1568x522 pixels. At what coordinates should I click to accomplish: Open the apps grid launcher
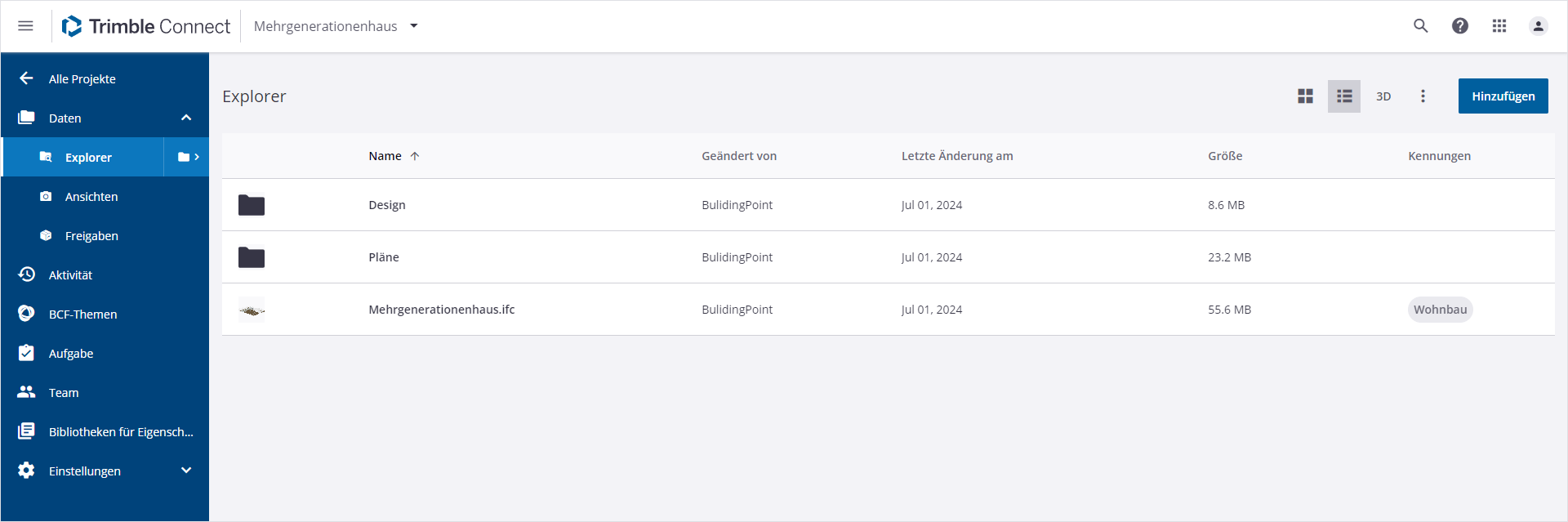(x=1499, y=26)
